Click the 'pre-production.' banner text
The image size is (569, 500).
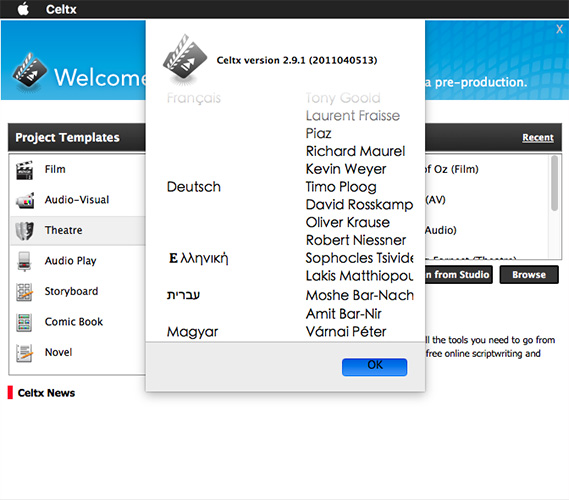click(481, 82)
